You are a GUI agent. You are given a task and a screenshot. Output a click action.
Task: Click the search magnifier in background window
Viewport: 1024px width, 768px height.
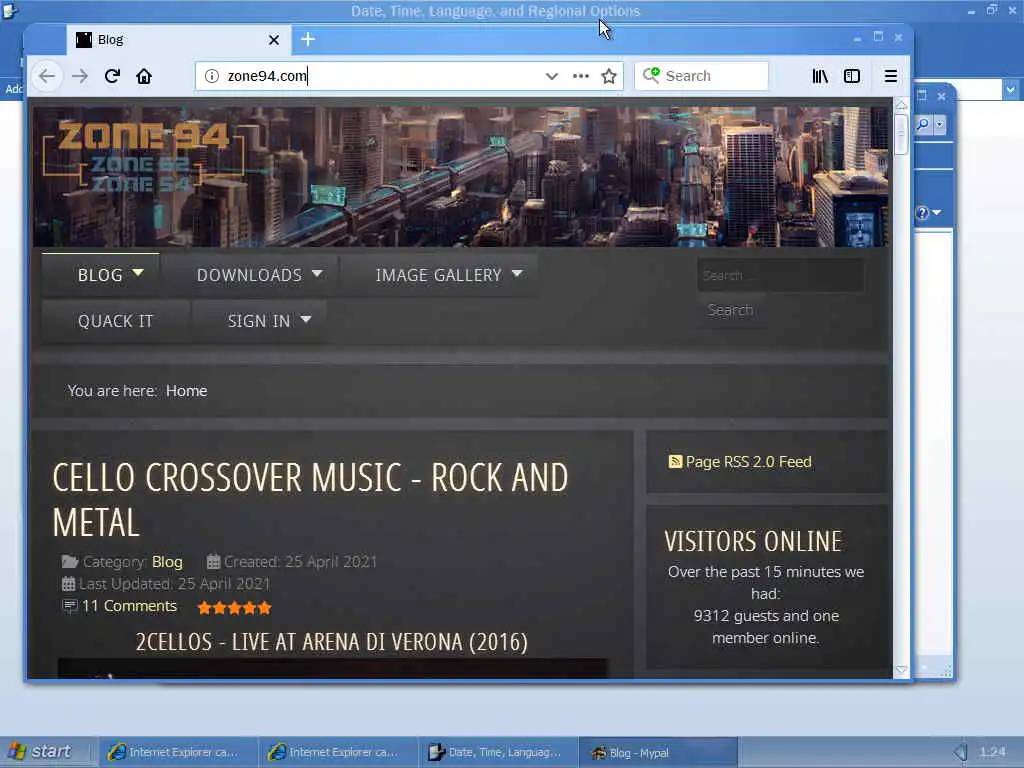[923, 124]
